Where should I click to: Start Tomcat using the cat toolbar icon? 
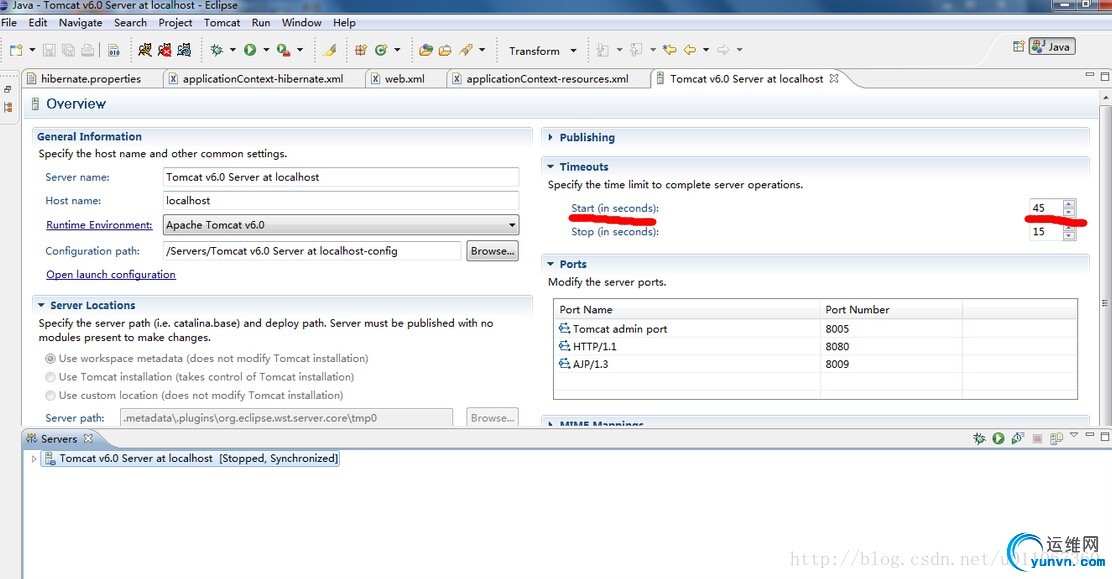(x=145, y=50)
